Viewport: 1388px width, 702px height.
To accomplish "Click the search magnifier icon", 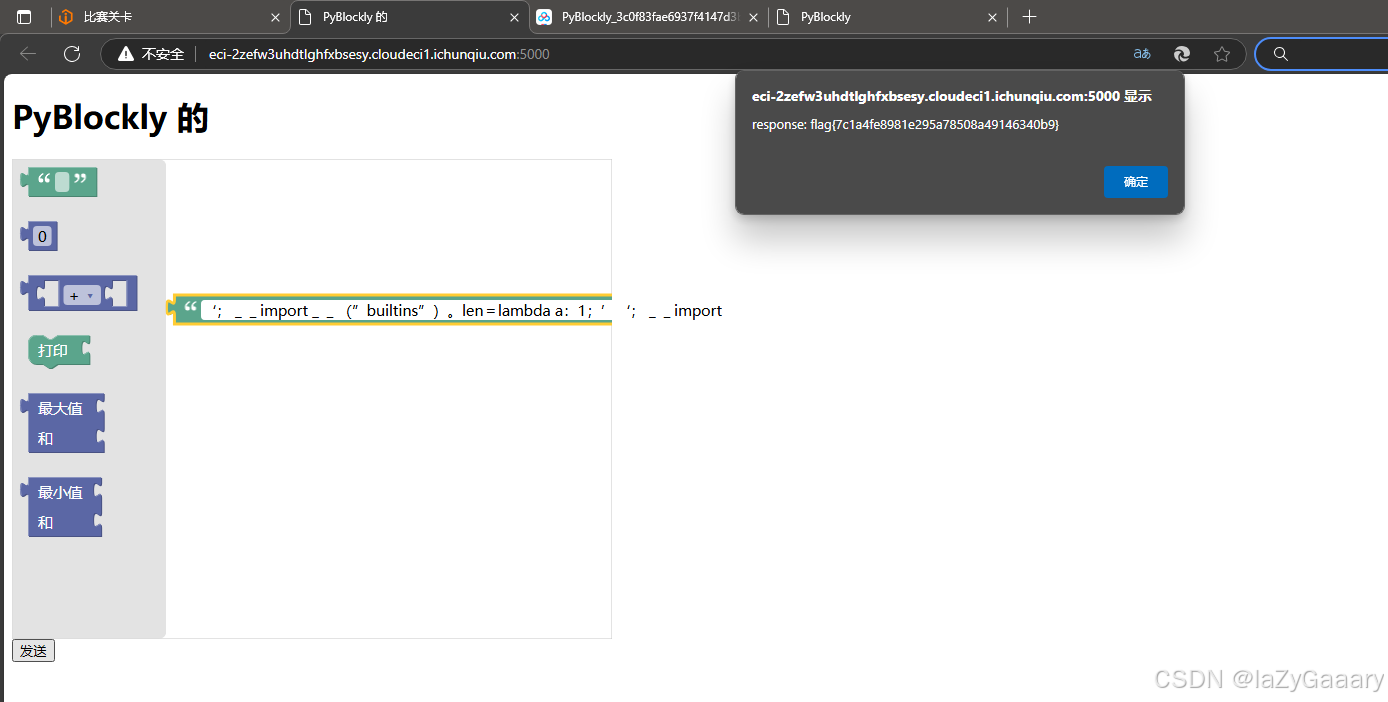I will (x=1280, y=54).
